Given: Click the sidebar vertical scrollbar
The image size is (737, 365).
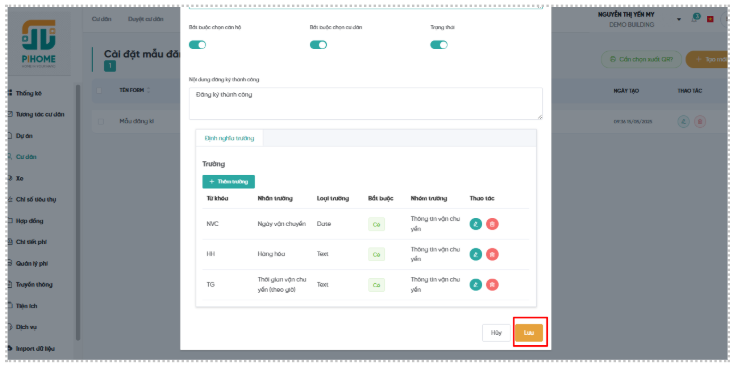Looking at the screenshot, I should (78, 211).
